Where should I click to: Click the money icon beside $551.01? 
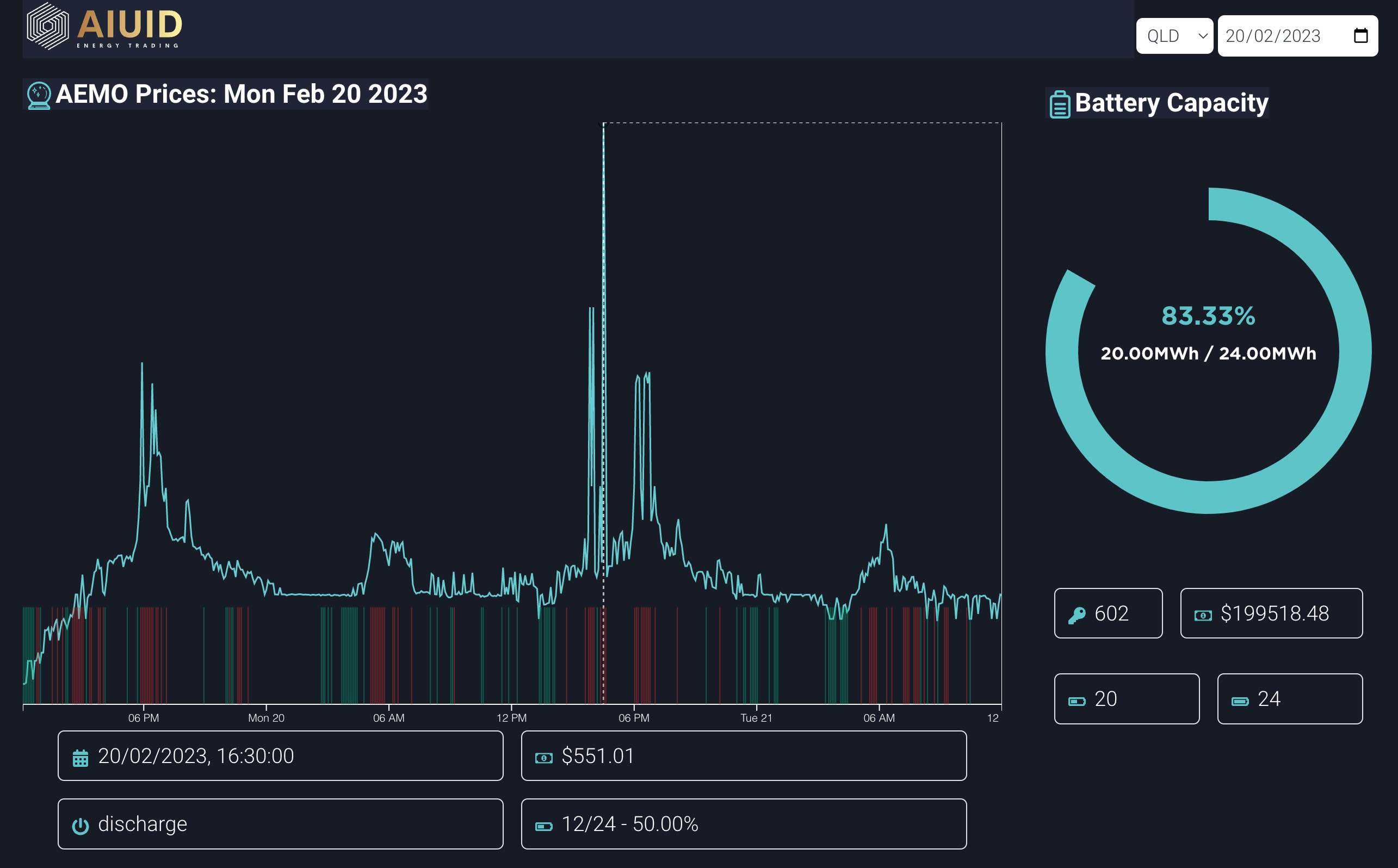coord(544,758)
